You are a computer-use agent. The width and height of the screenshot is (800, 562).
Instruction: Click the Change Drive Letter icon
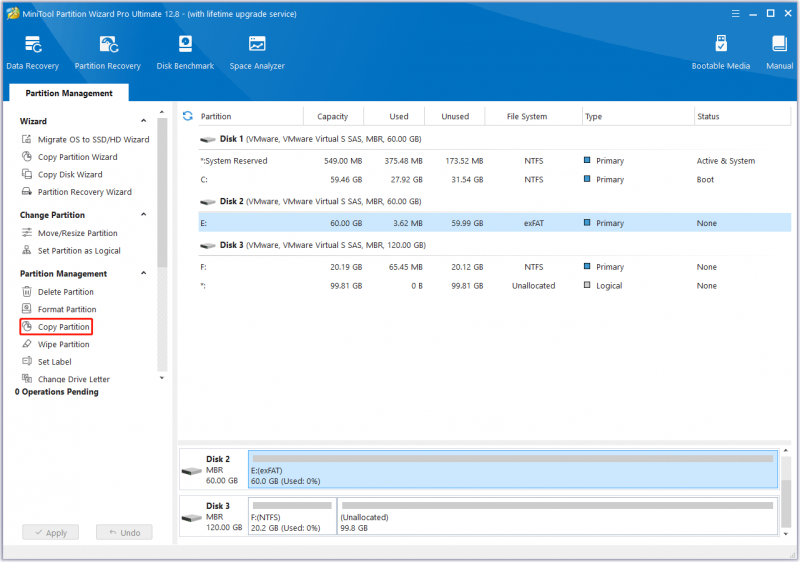coord(27,378)
